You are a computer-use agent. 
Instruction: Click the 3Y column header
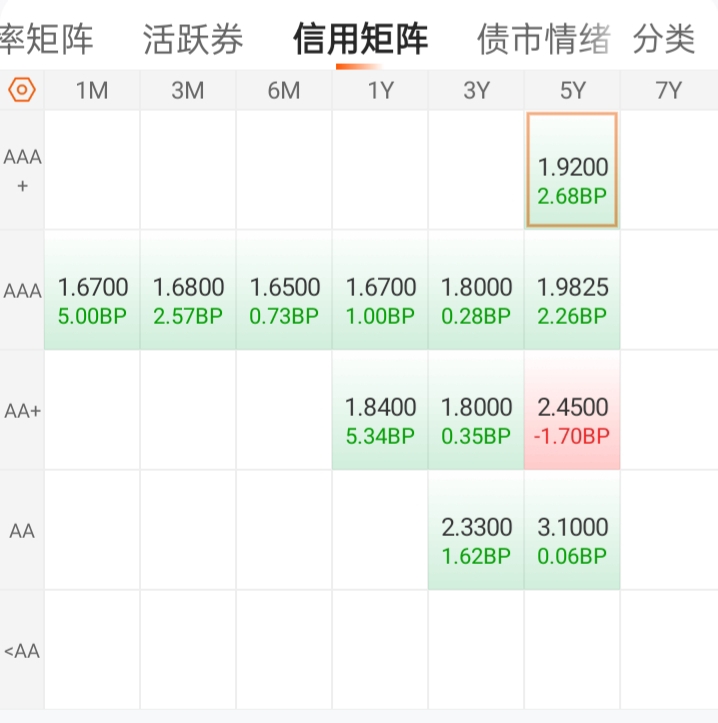coord(476,90)
